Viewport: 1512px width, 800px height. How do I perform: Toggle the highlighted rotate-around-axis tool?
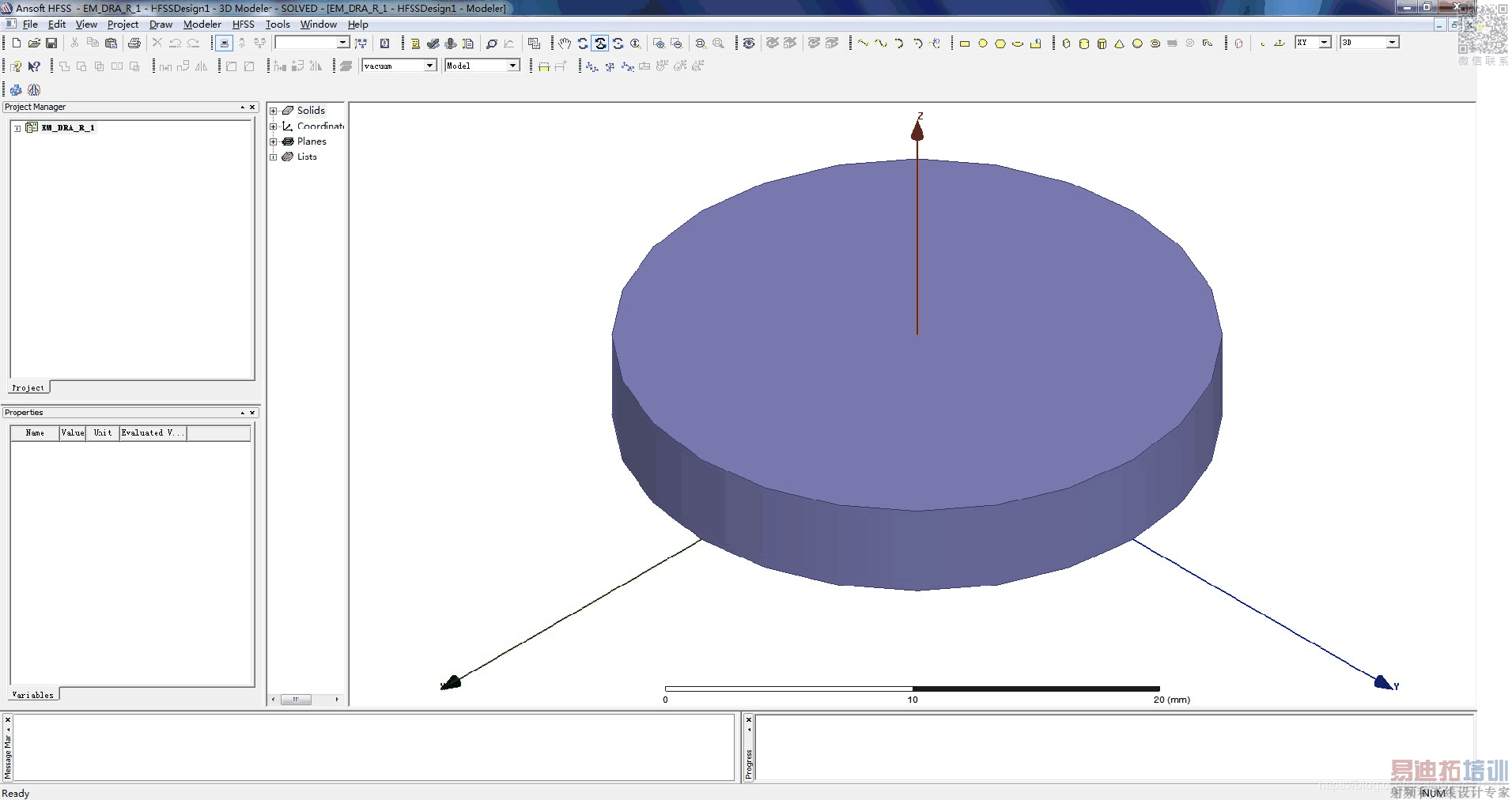pyautogui.click(x=600, y=43)
